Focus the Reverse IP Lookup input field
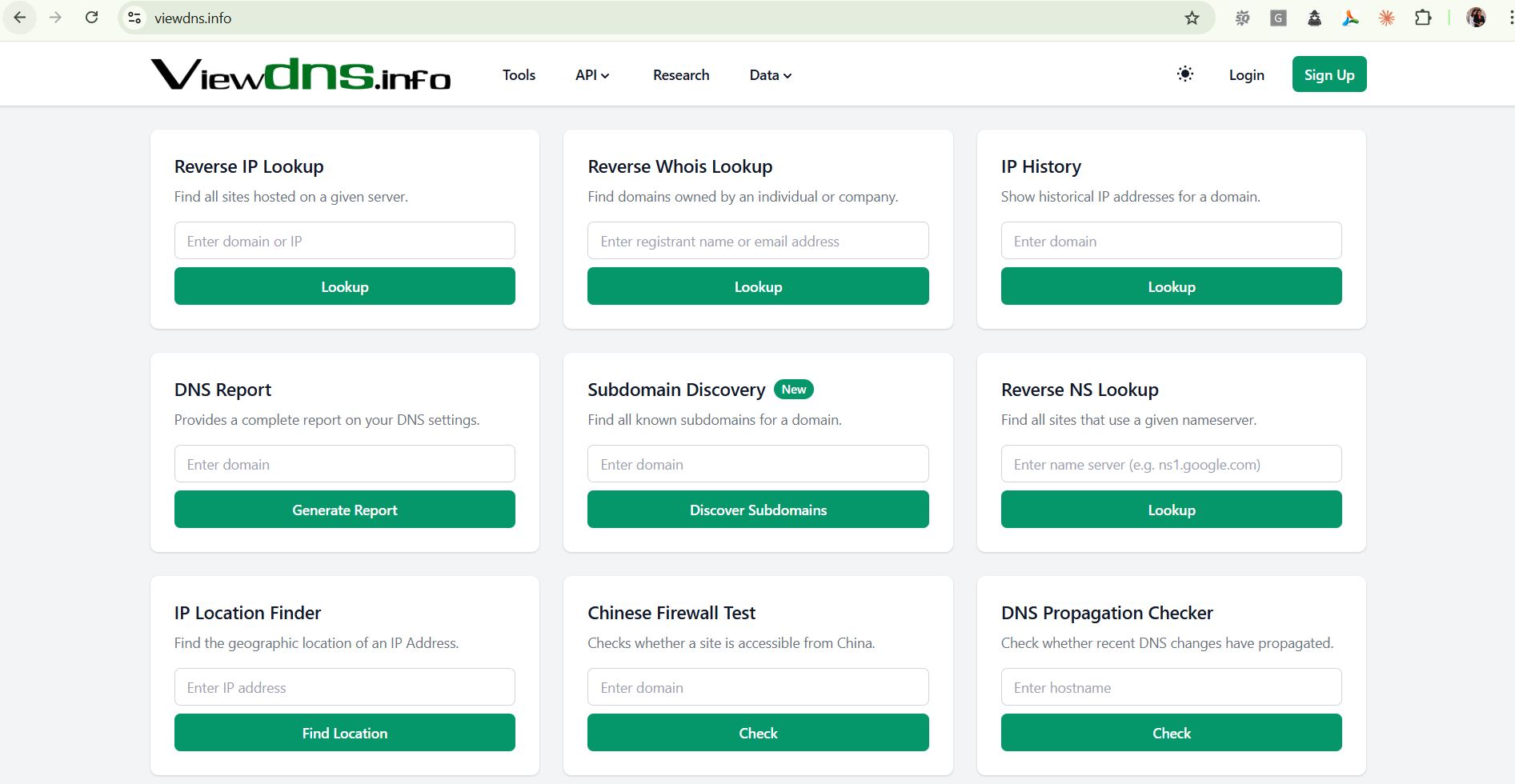 pyautogui.click(x=345, y=241)
